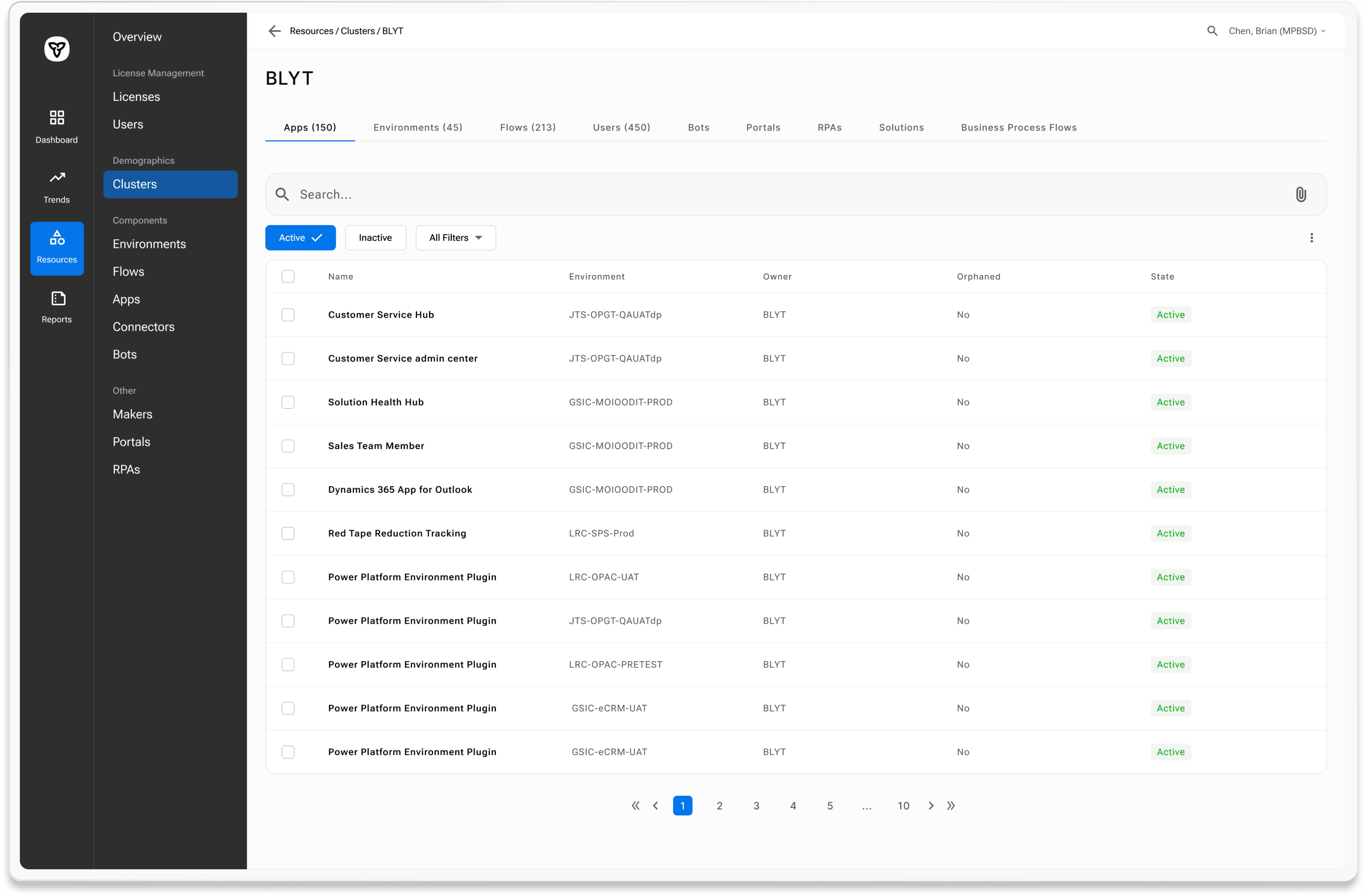Viewport: 1365px width, 896px height.
Task: Open the three-dot table options menu
Action: click(x=1311, y=237)
